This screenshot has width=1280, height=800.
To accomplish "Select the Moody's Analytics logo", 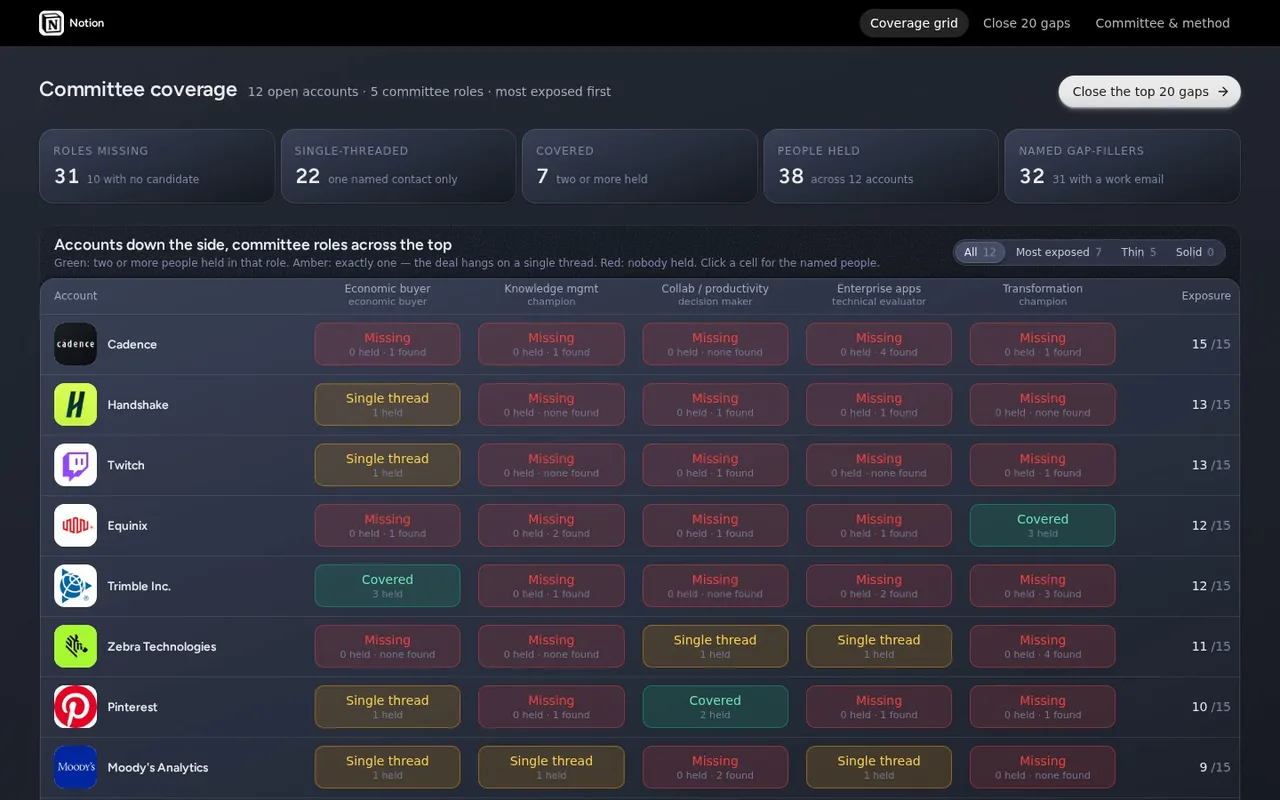I will 75,767.
